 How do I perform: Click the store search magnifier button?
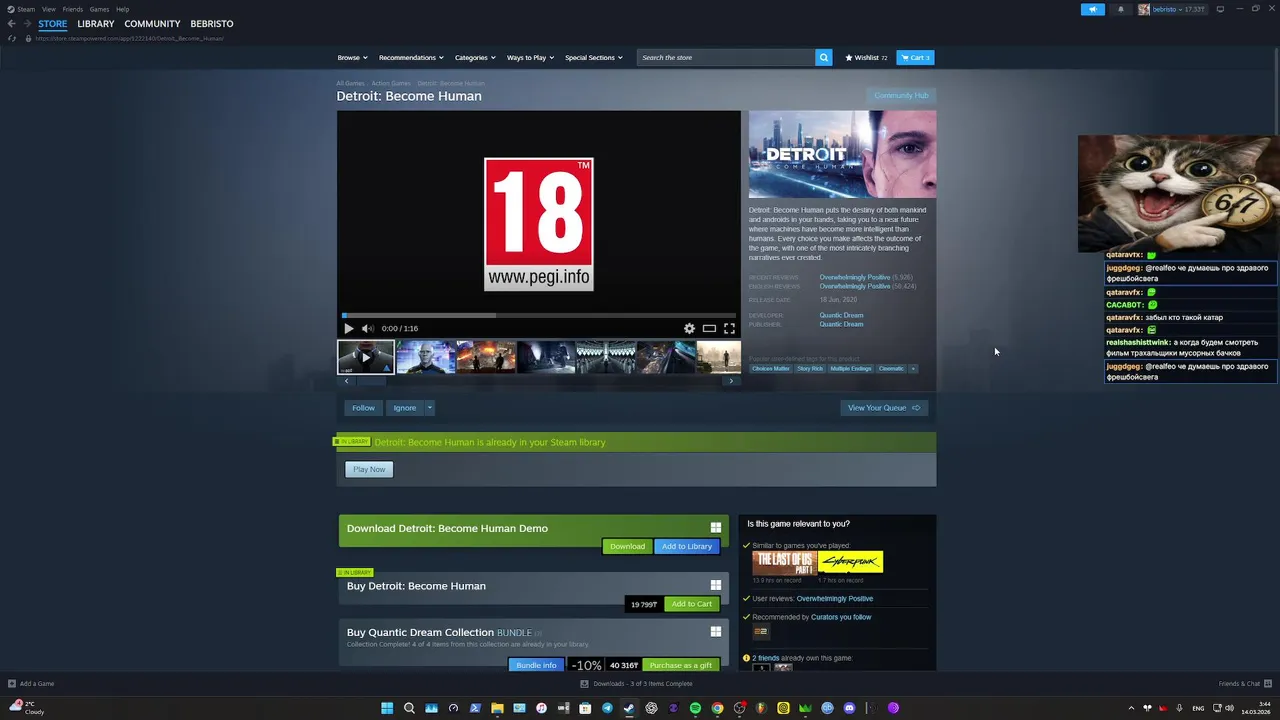(824, 57)
